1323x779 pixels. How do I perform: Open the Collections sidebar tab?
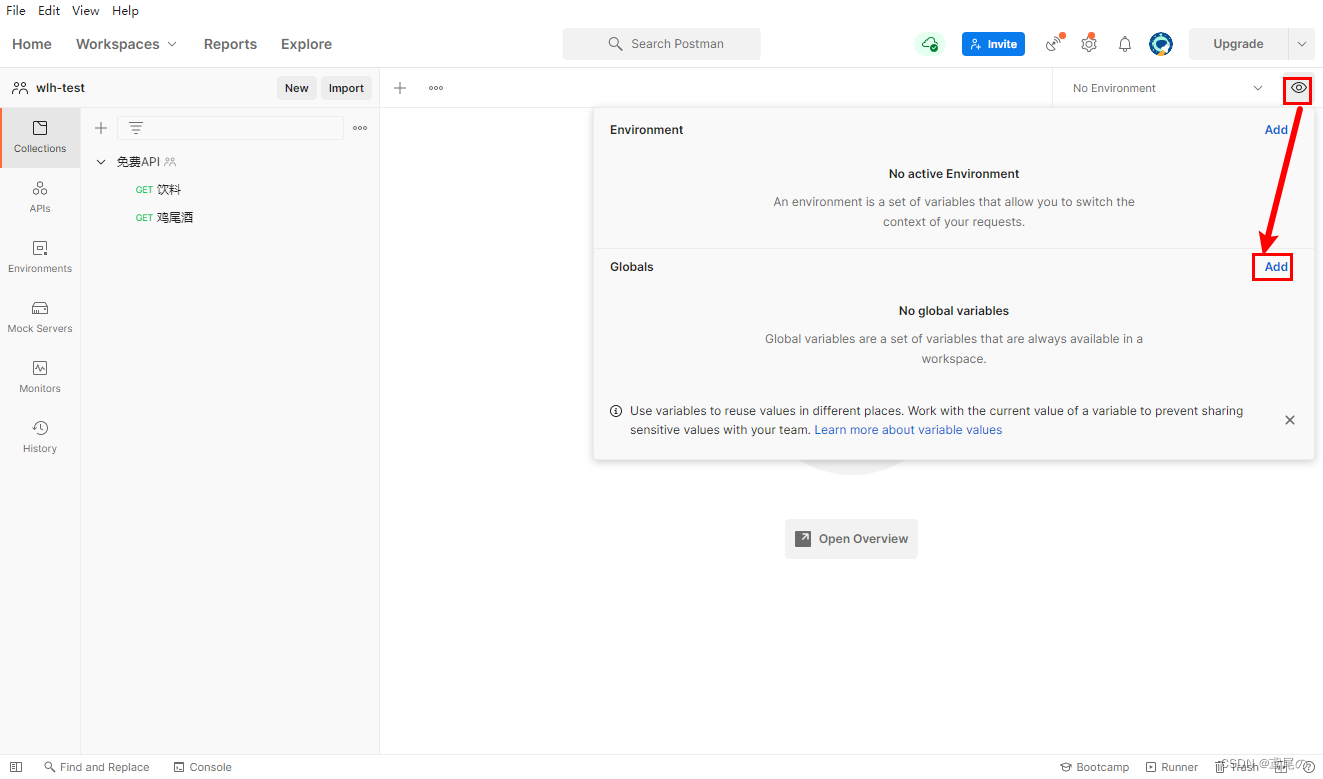click(x=40, y=137)
